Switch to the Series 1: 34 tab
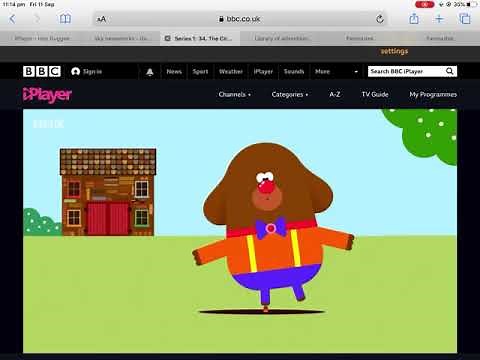The width and height of the screenshot is (480, 360). pyautogui.click(x=200, y=38)
